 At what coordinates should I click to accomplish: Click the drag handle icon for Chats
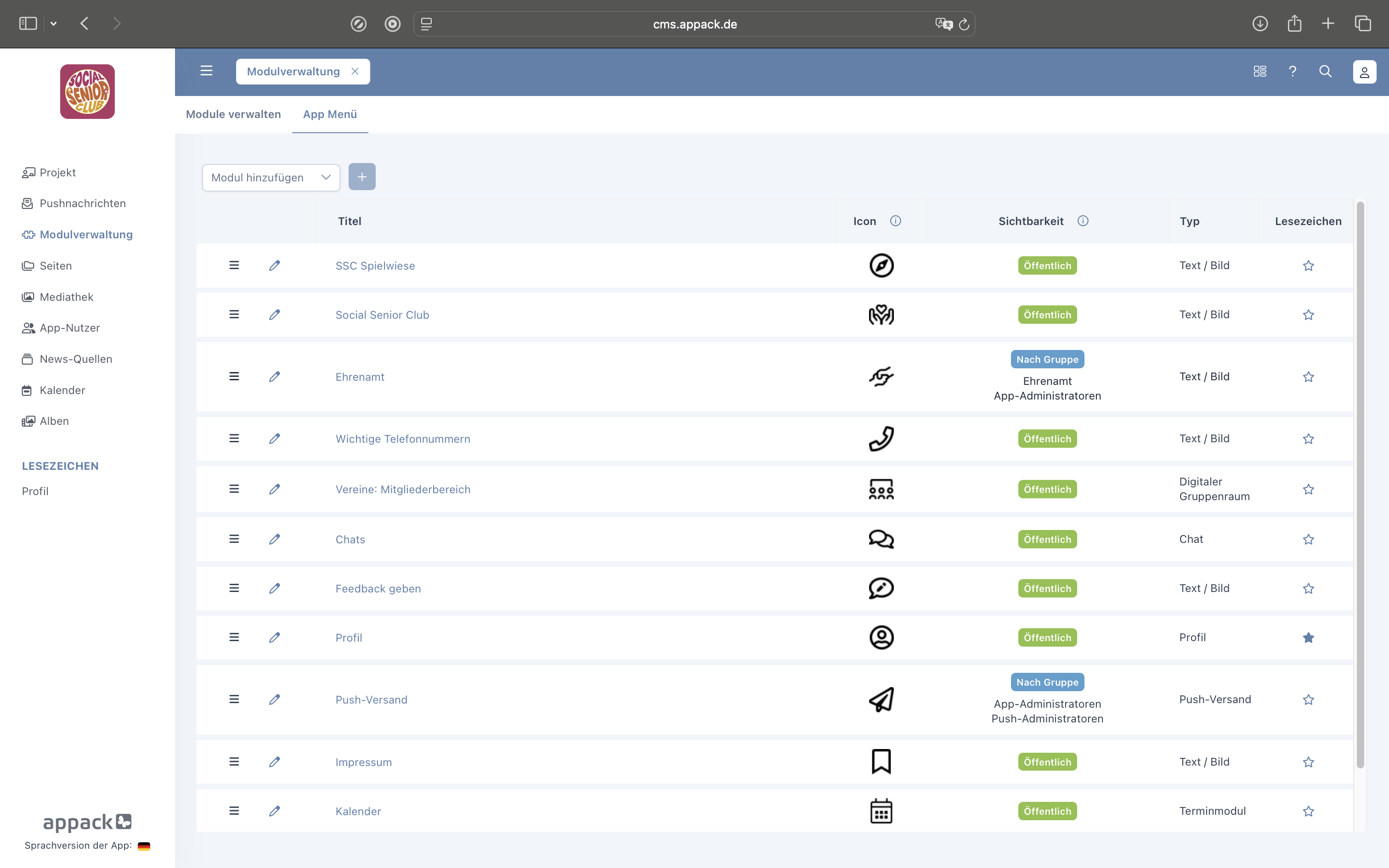tap(234, 539)
